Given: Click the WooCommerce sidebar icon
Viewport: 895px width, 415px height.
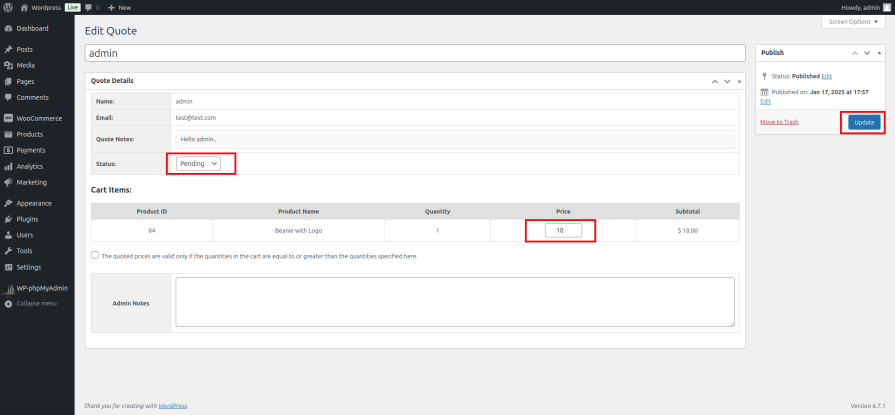Looking at the screenshot, I should [8, 118].
